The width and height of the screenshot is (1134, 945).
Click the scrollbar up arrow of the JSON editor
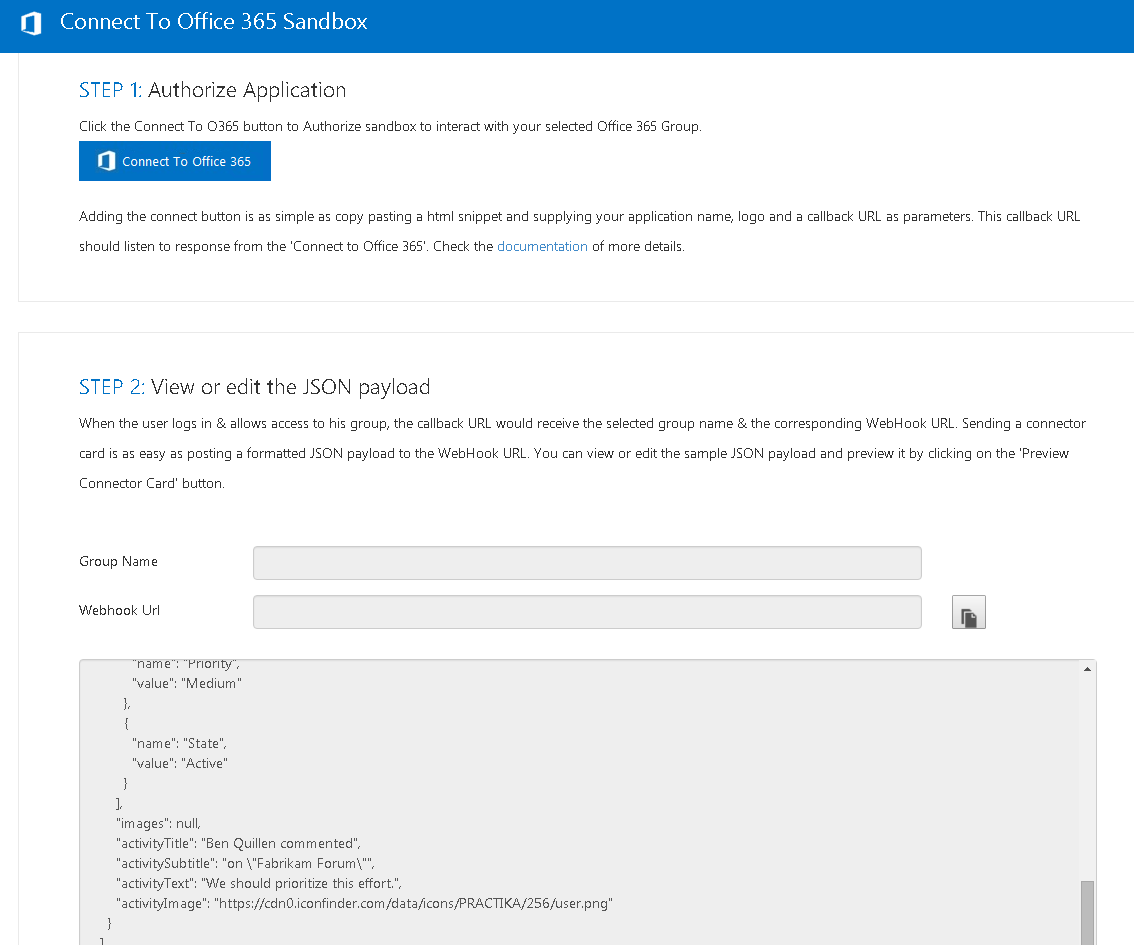pyautogui.click(x=1086, y=670)
